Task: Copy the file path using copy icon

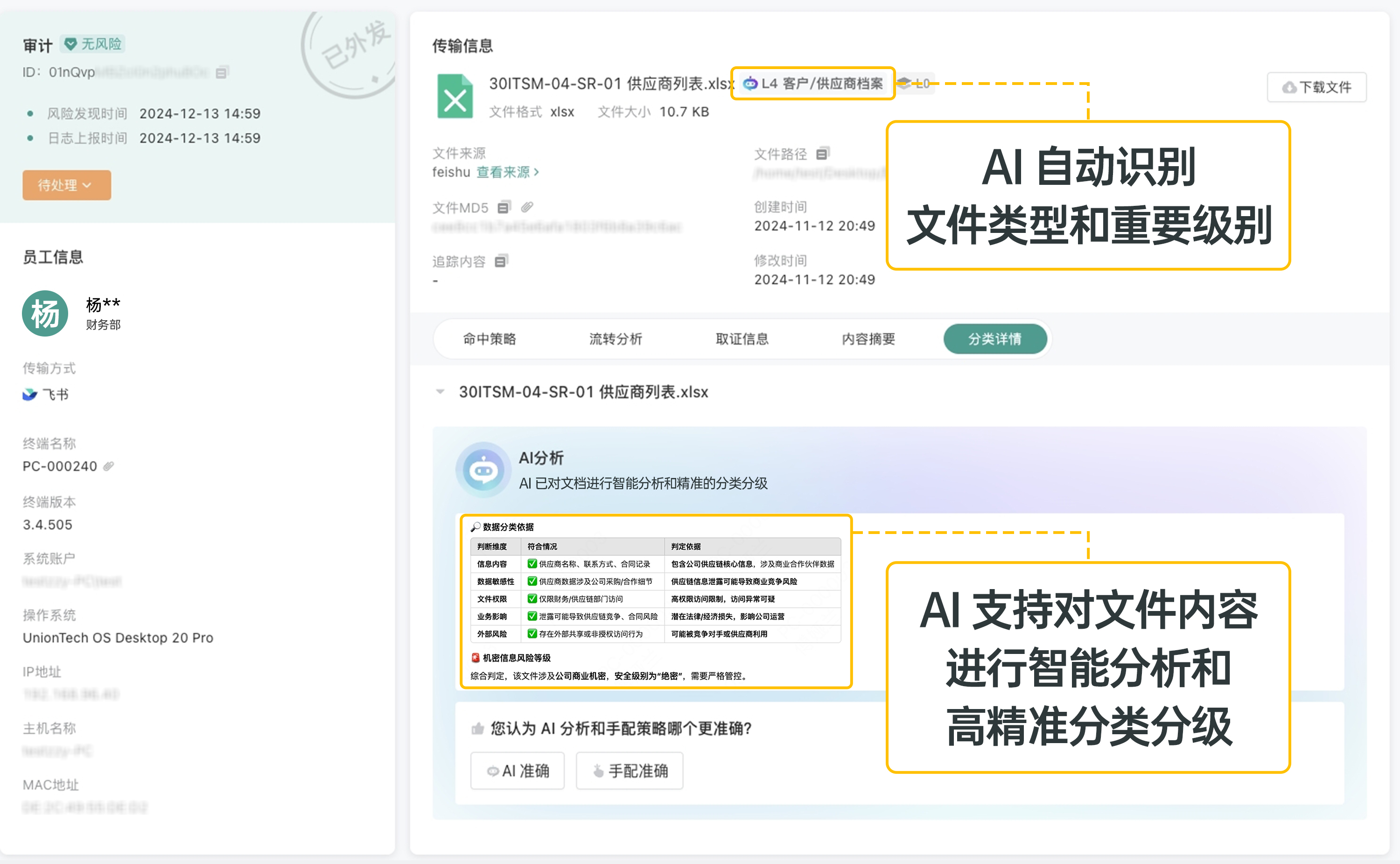Action: tap(823, 153)
